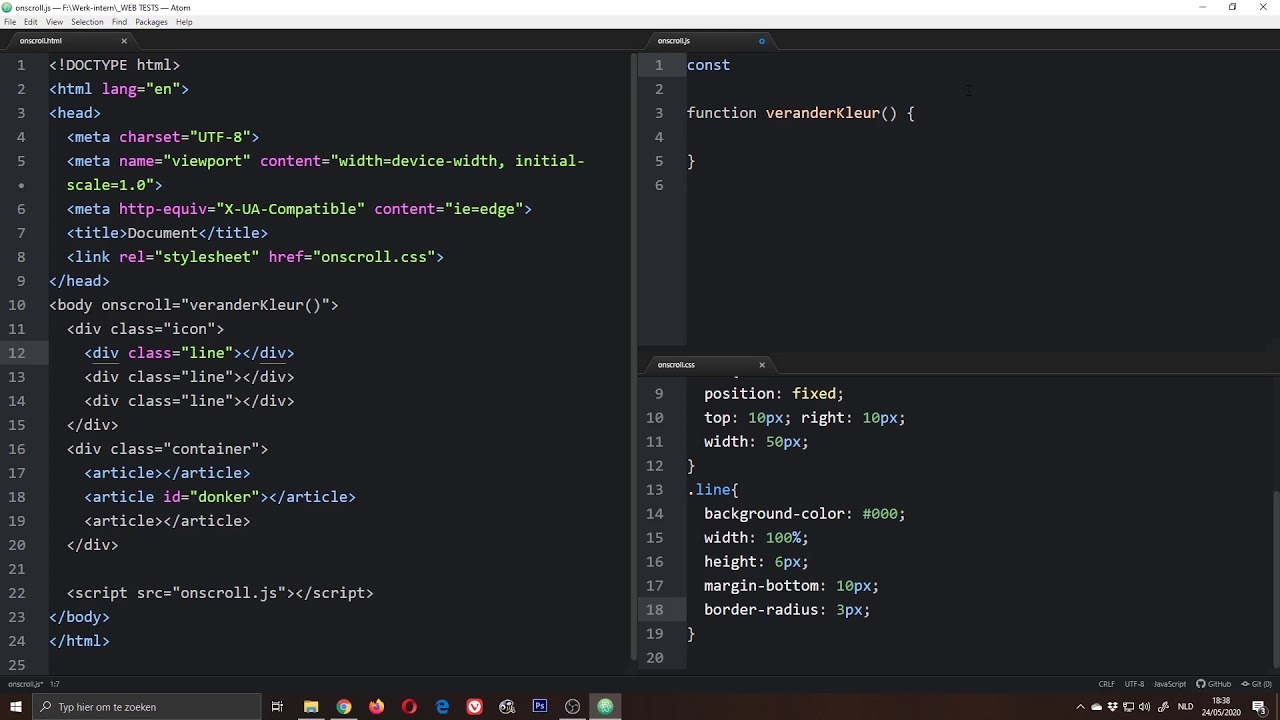Click 'Document' inside the title tag
Viewport: 1280px width, 720px height.
point(163,233)
